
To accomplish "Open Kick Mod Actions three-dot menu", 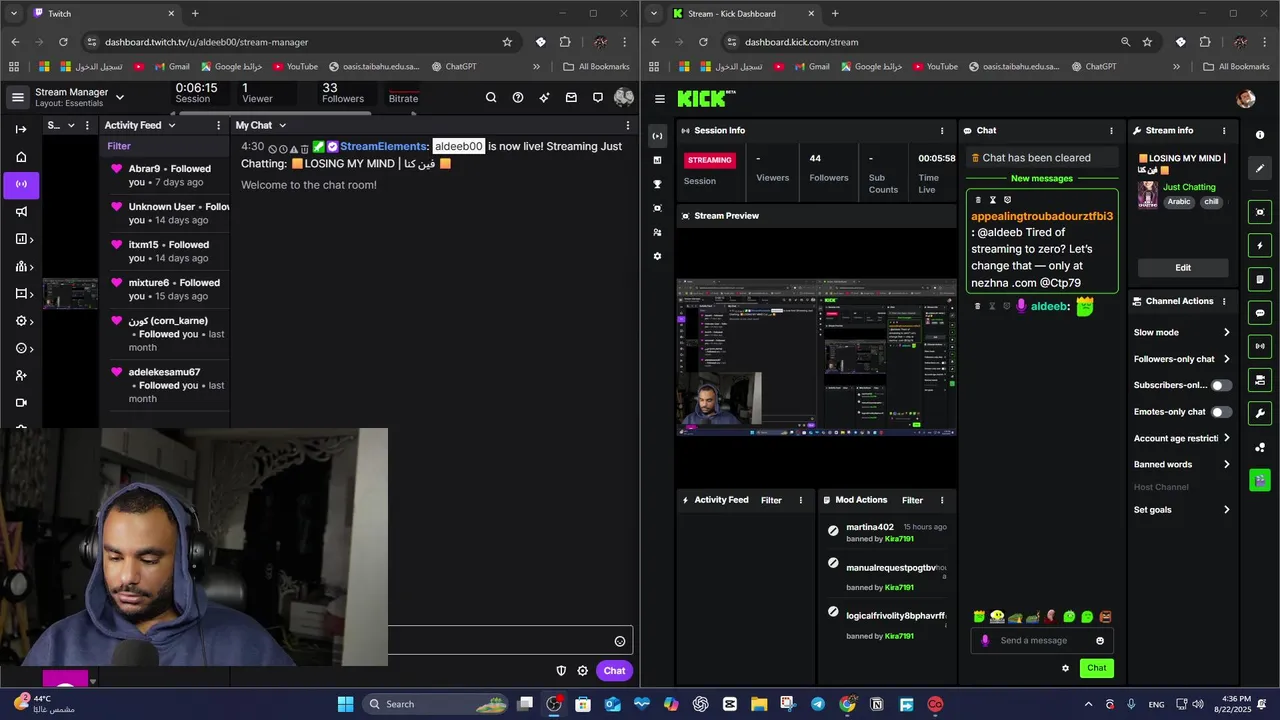I will (941, 500).
